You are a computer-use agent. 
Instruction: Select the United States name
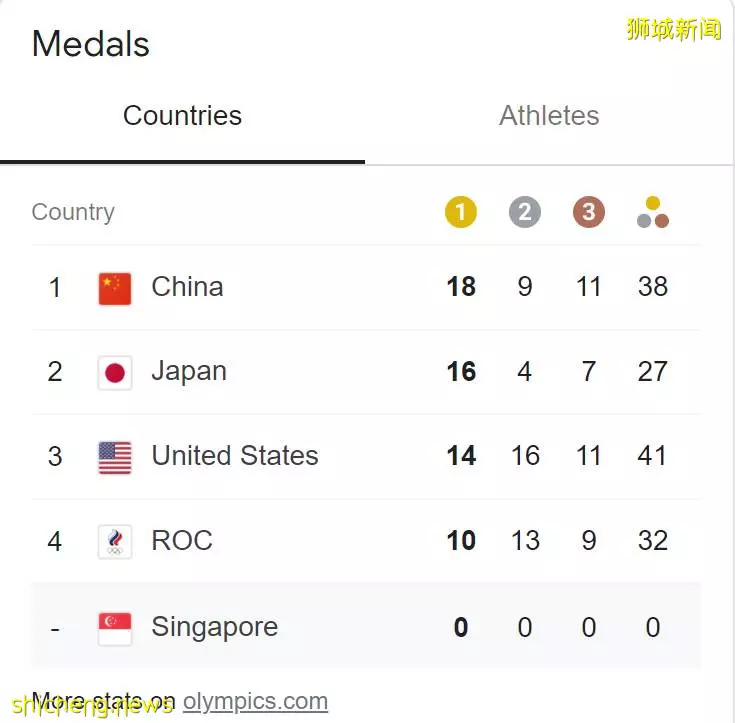[x=235, y=456]
